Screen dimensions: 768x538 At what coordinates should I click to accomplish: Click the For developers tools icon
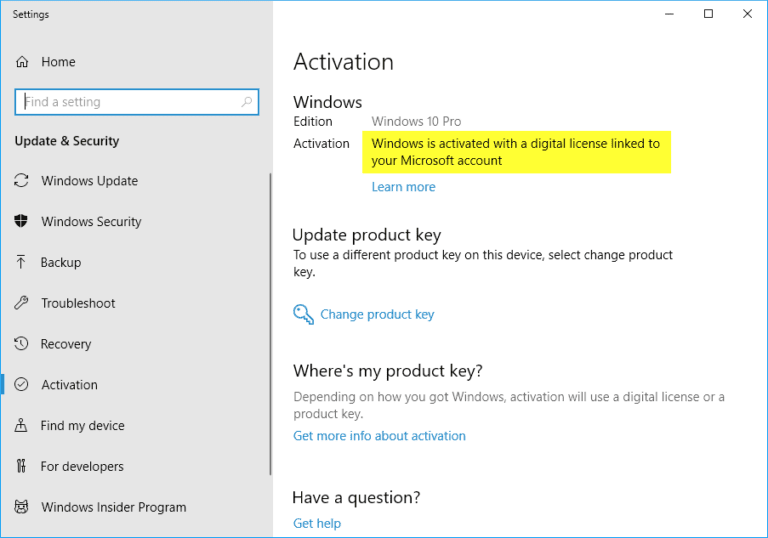(x=21, y=465)
